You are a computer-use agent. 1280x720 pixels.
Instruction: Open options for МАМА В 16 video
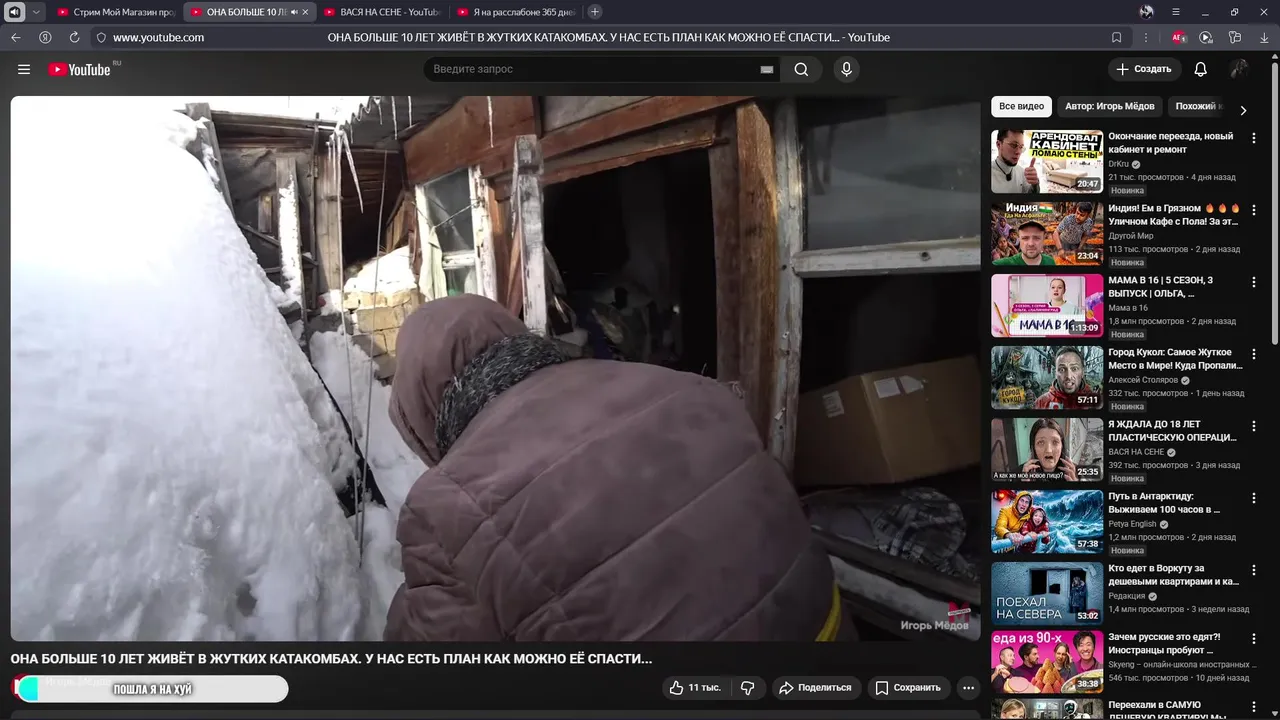click(1254, 282)
